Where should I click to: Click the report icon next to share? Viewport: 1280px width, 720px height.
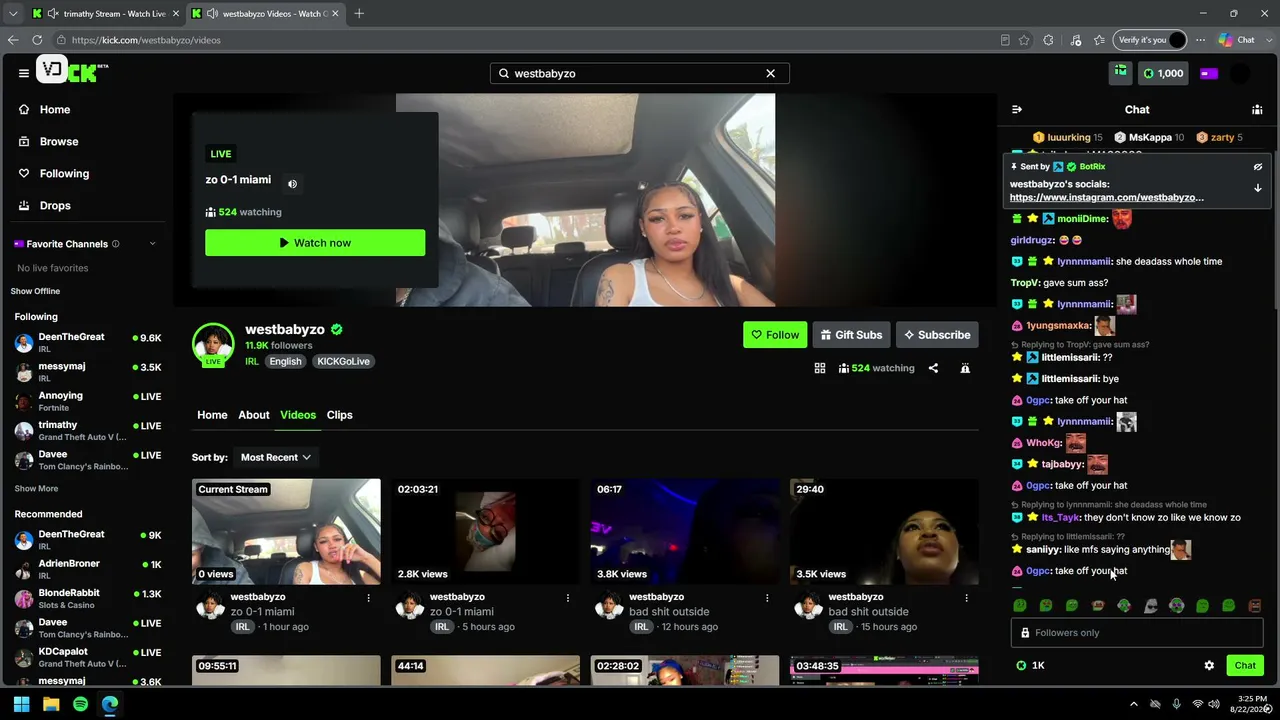tap(965, 368)
